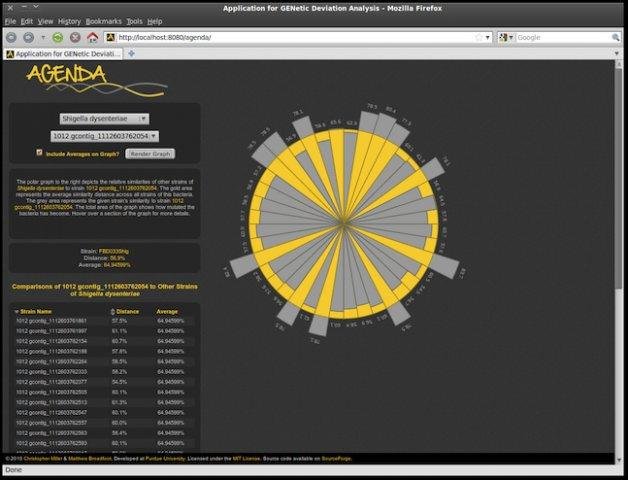Open the Edit menu
This screenshot has height=480, width=628.
tap(27, 22)
